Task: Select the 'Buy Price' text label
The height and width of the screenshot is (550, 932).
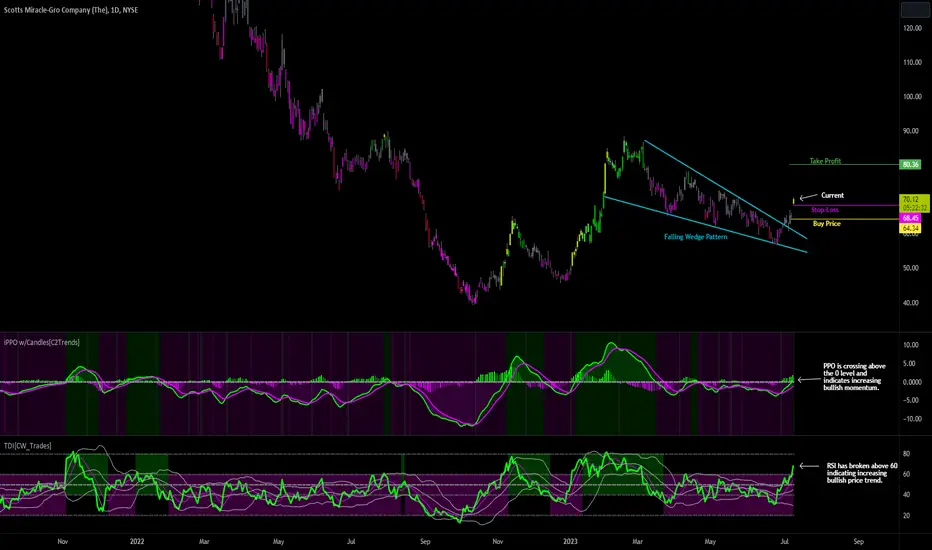Action: pos(826,224)
